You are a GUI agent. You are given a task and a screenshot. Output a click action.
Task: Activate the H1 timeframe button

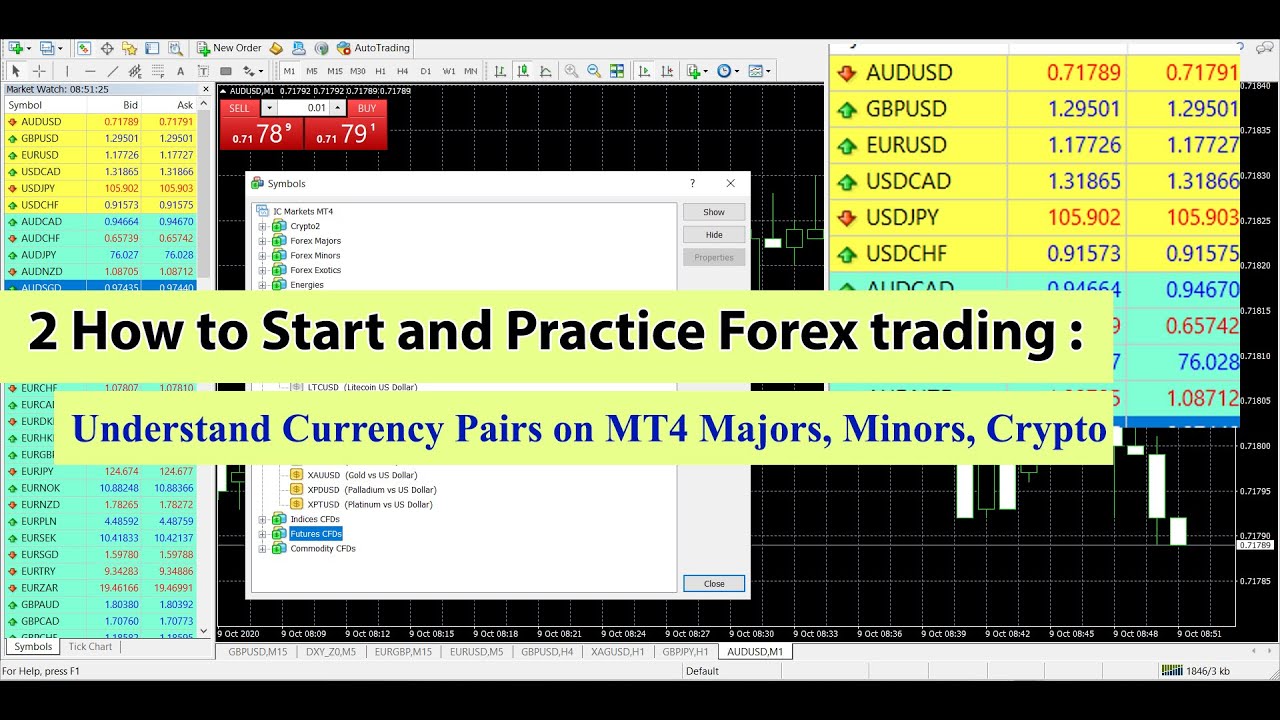point(381,71)
